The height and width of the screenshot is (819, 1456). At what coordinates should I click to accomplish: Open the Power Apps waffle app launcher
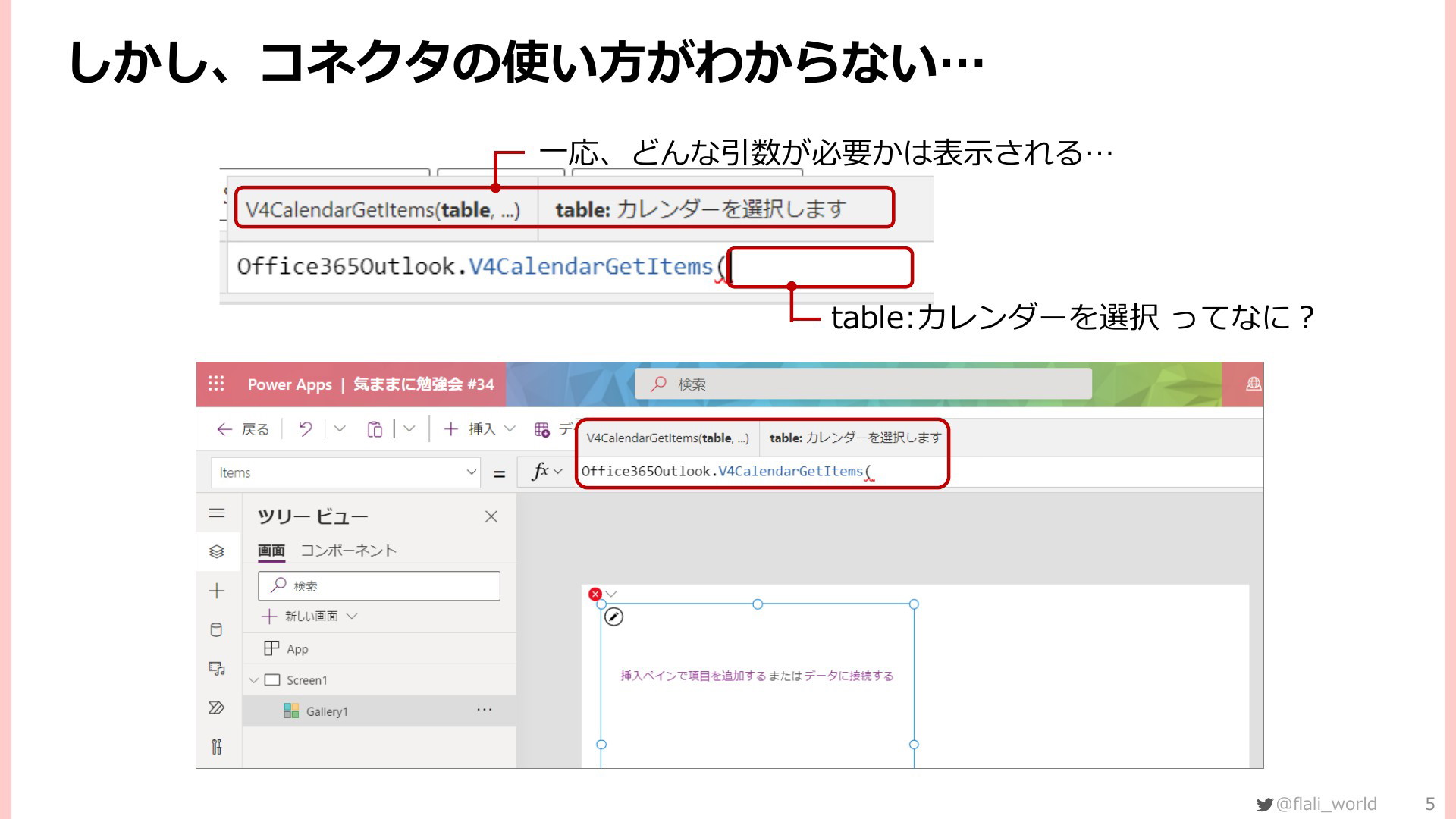tap(216, 384)
